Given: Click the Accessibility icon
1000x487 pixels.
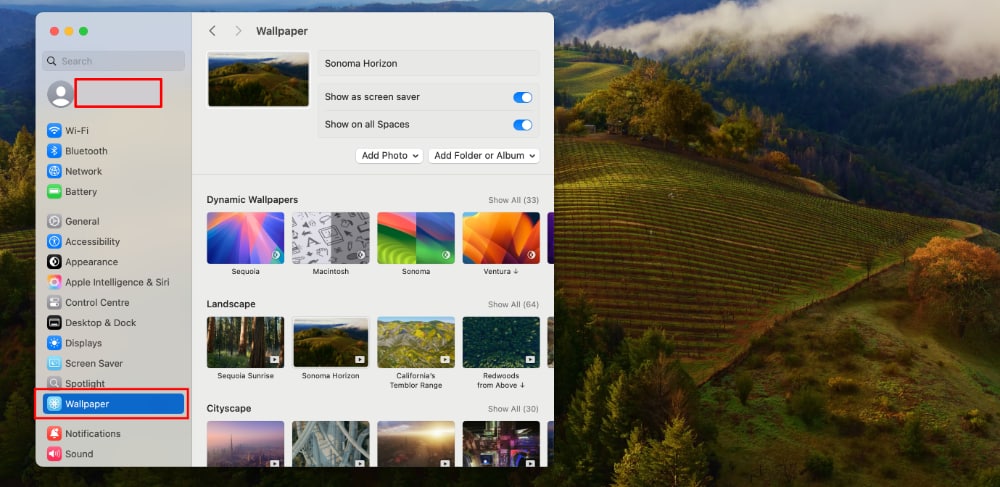Looking at the screenshot, I should click(54, 242).
